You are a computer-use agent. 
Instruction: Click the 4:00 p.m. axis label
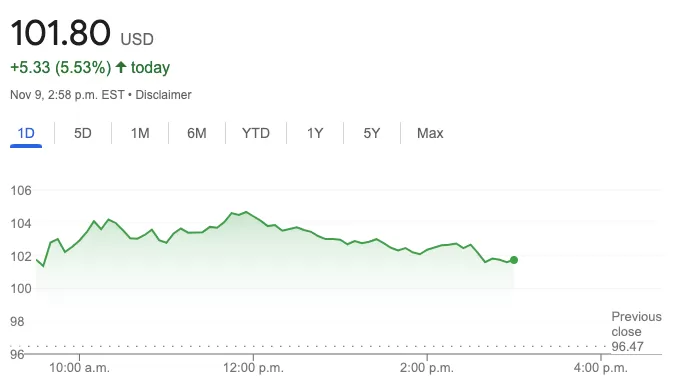point(601,367)
